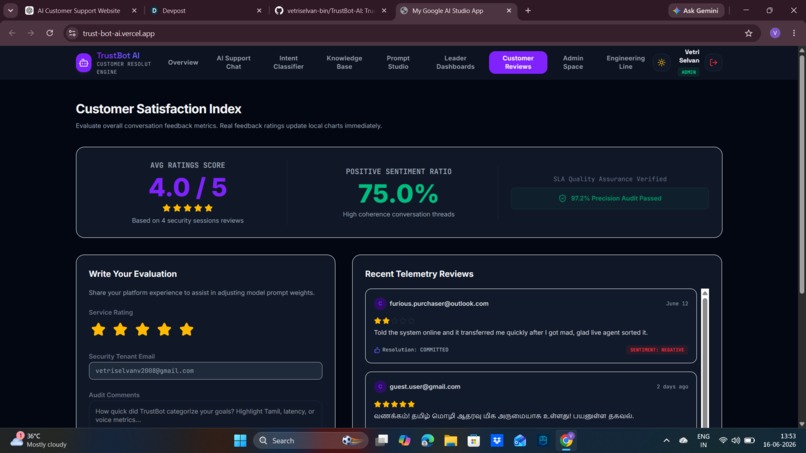Open the Copilot taskbar icon

(x=405, y=441)
